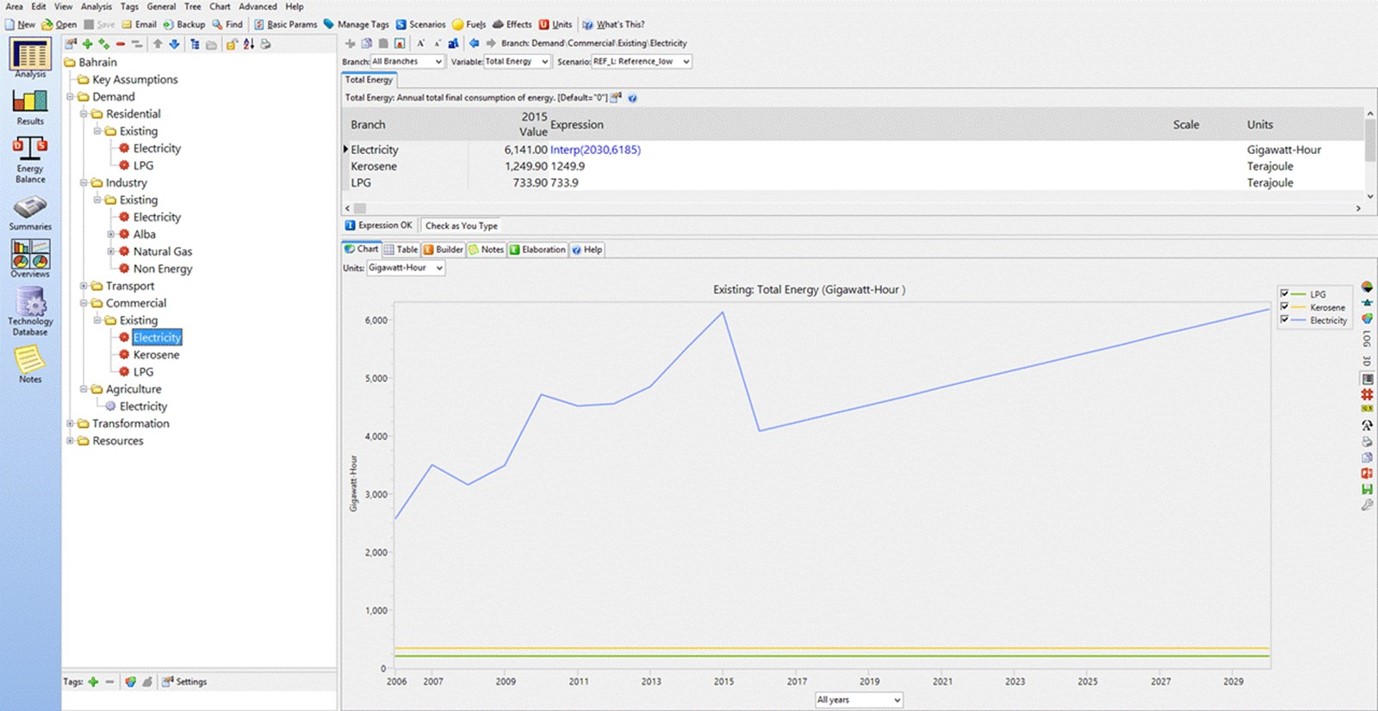The height and width of the screenshot is (711, 1378).
Task: Expand the Transformation tree node
Action: (70, 424)
